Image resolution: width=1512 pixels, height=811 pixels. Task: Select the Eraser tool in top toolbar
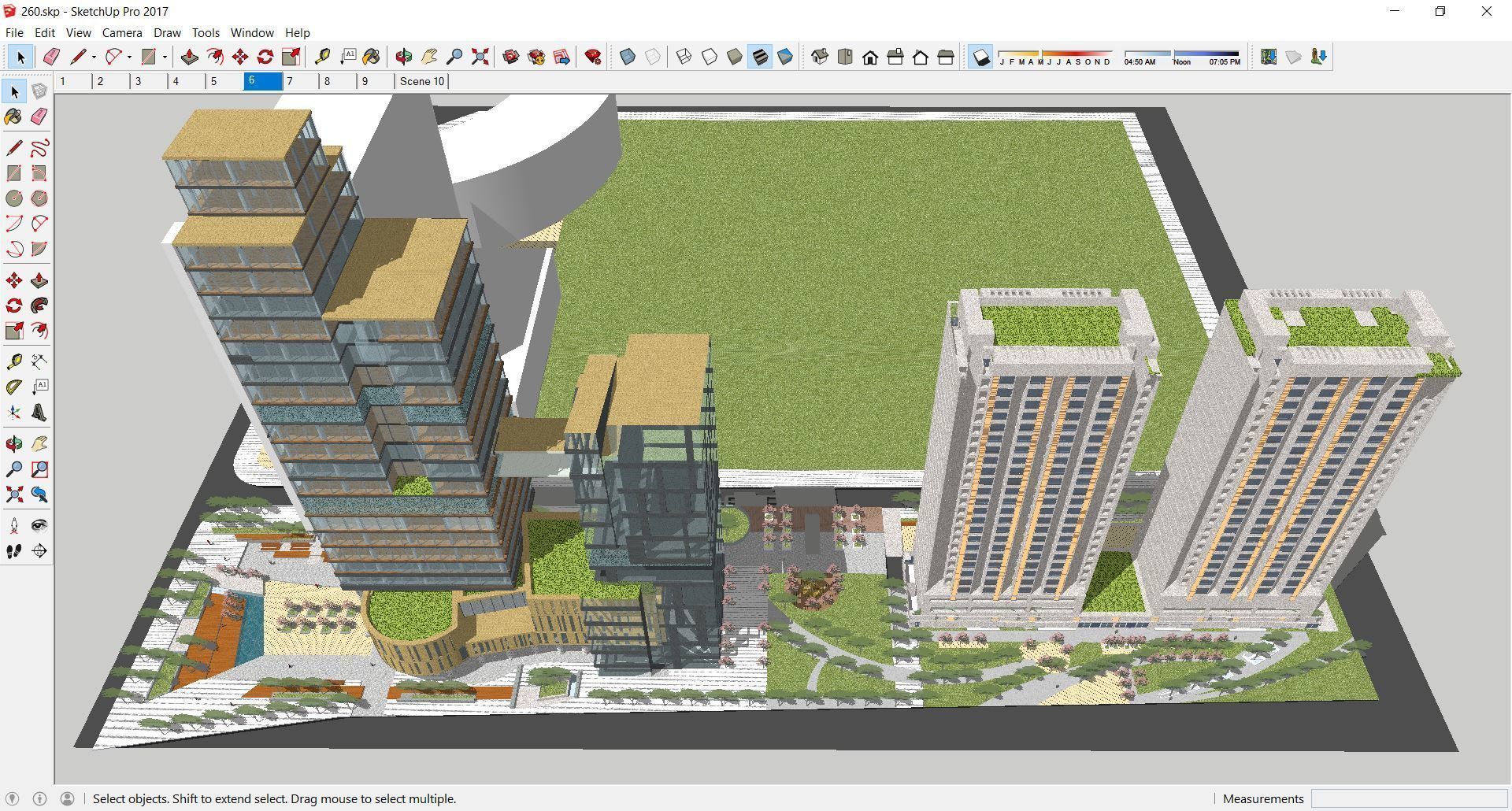click(51, 57)
